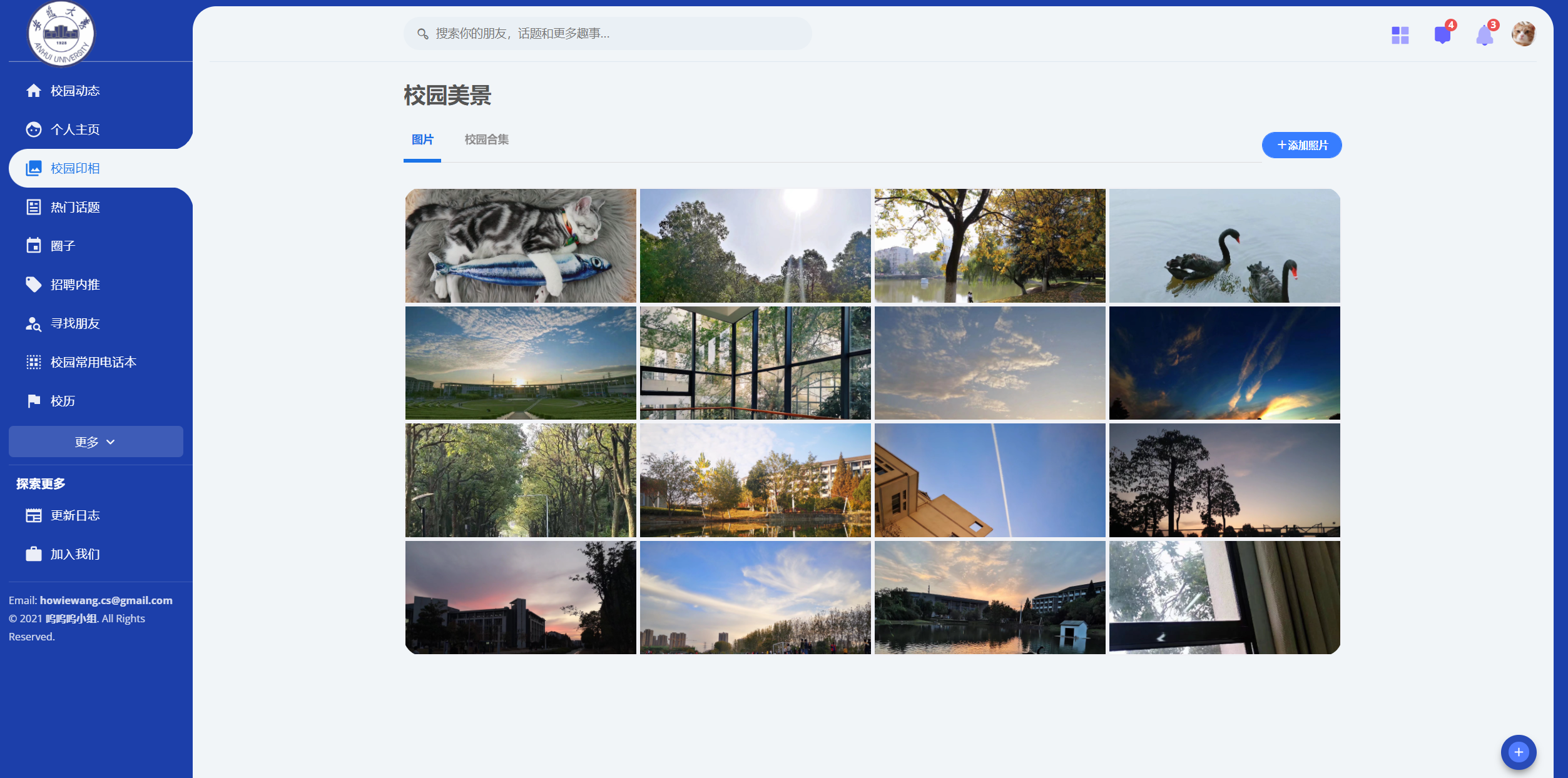The image size is (1568, 778).
Task: Open messages icon with badge 4
Action: pos(1442,35)
